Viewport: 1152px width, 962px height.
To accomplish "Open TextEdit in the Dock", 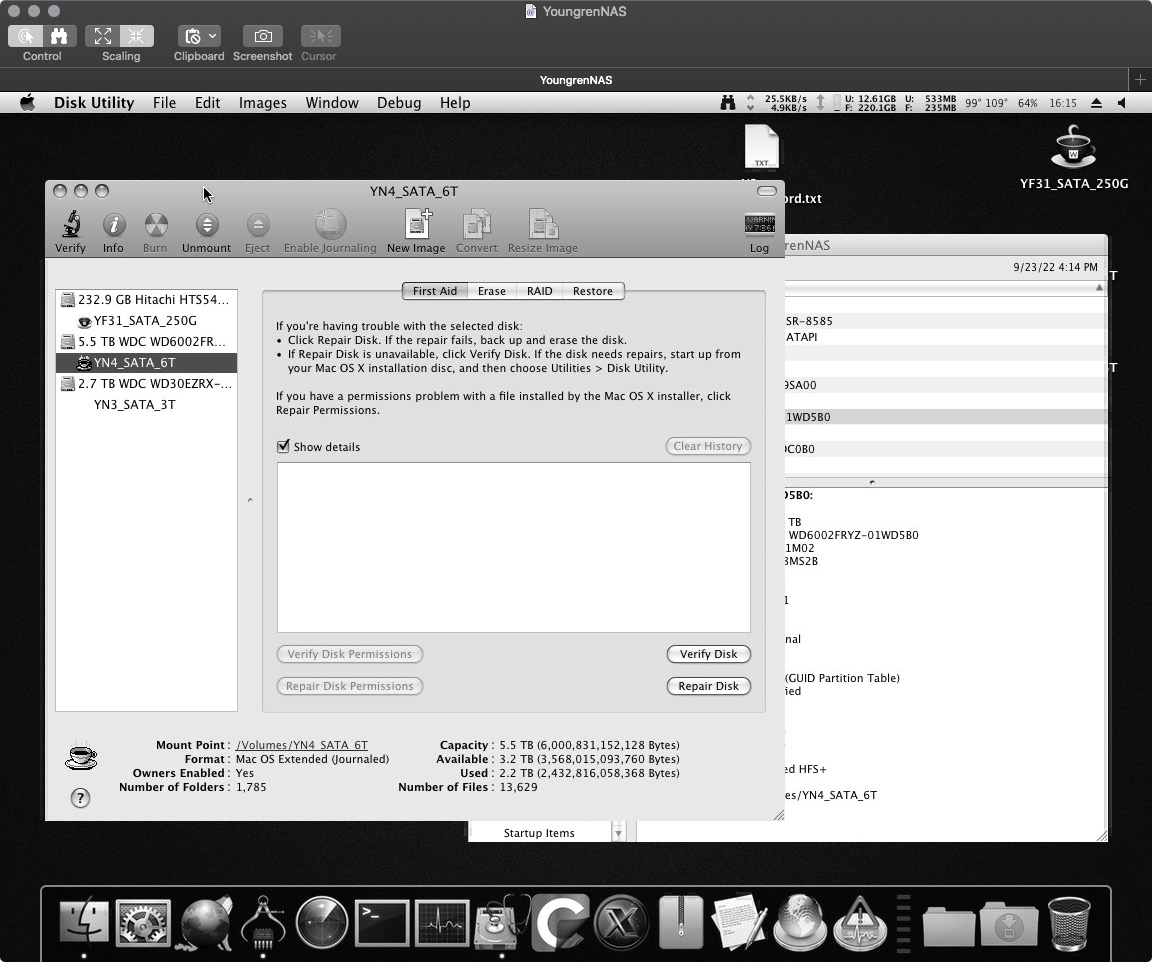I will 740,922.
